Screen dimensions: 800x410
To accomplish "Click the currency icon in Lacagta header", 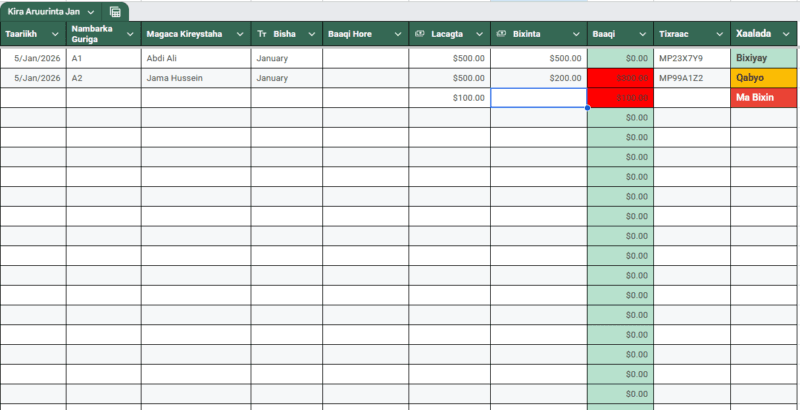I will (x=420, y=34).
